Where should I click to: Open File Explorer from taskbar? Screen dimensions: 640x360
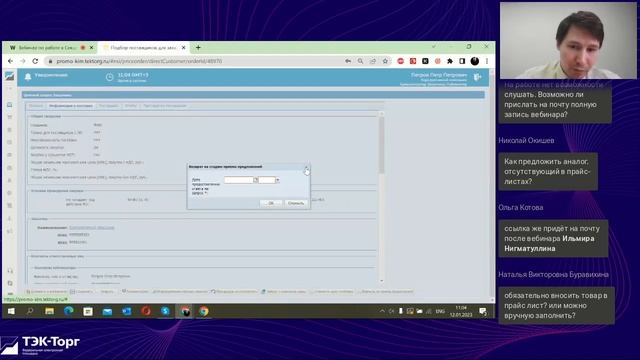pyautogui.click(x=49, y=311)
